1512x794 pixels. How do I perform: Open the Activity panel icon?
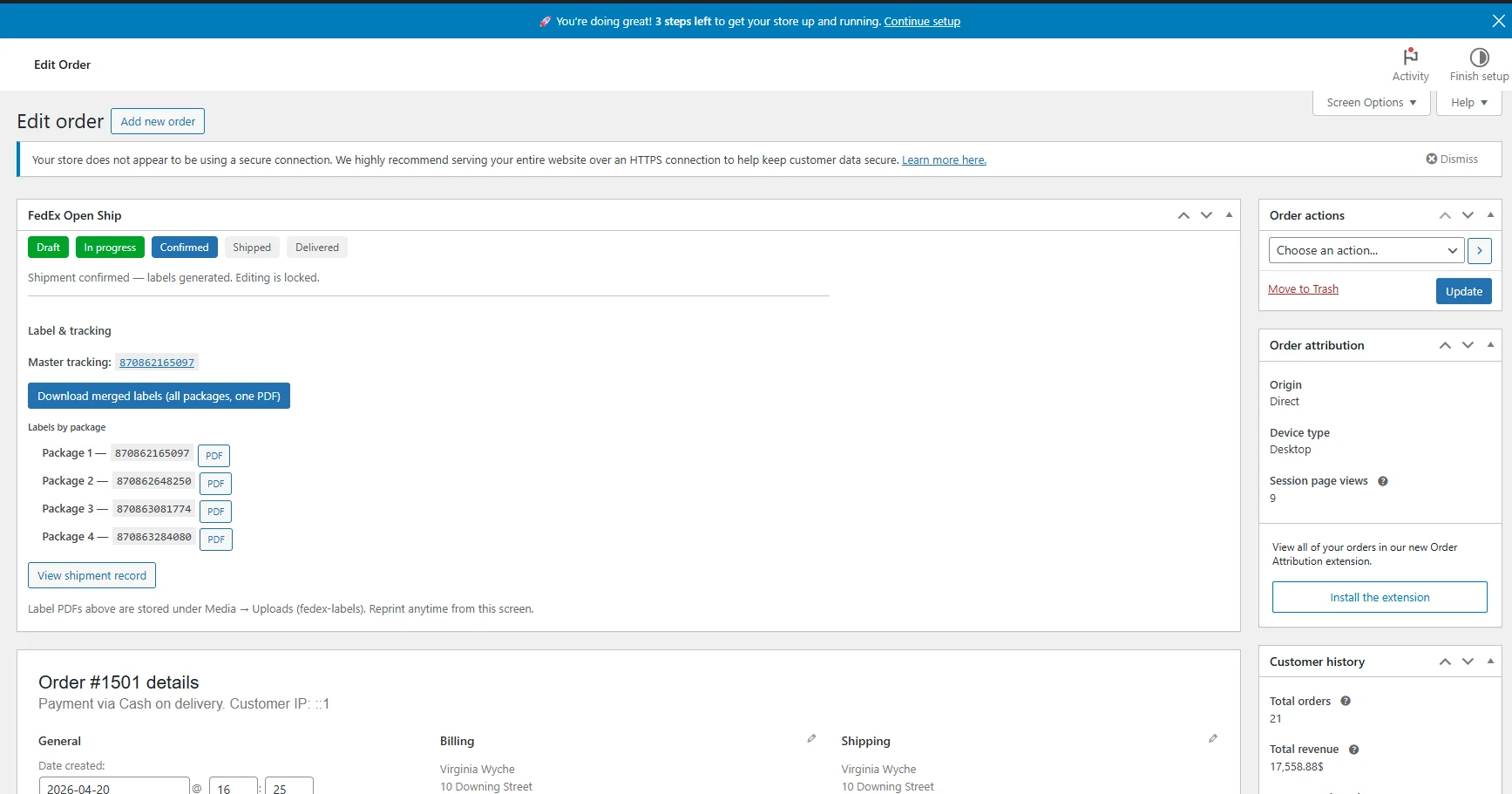tap(1410, 64)
